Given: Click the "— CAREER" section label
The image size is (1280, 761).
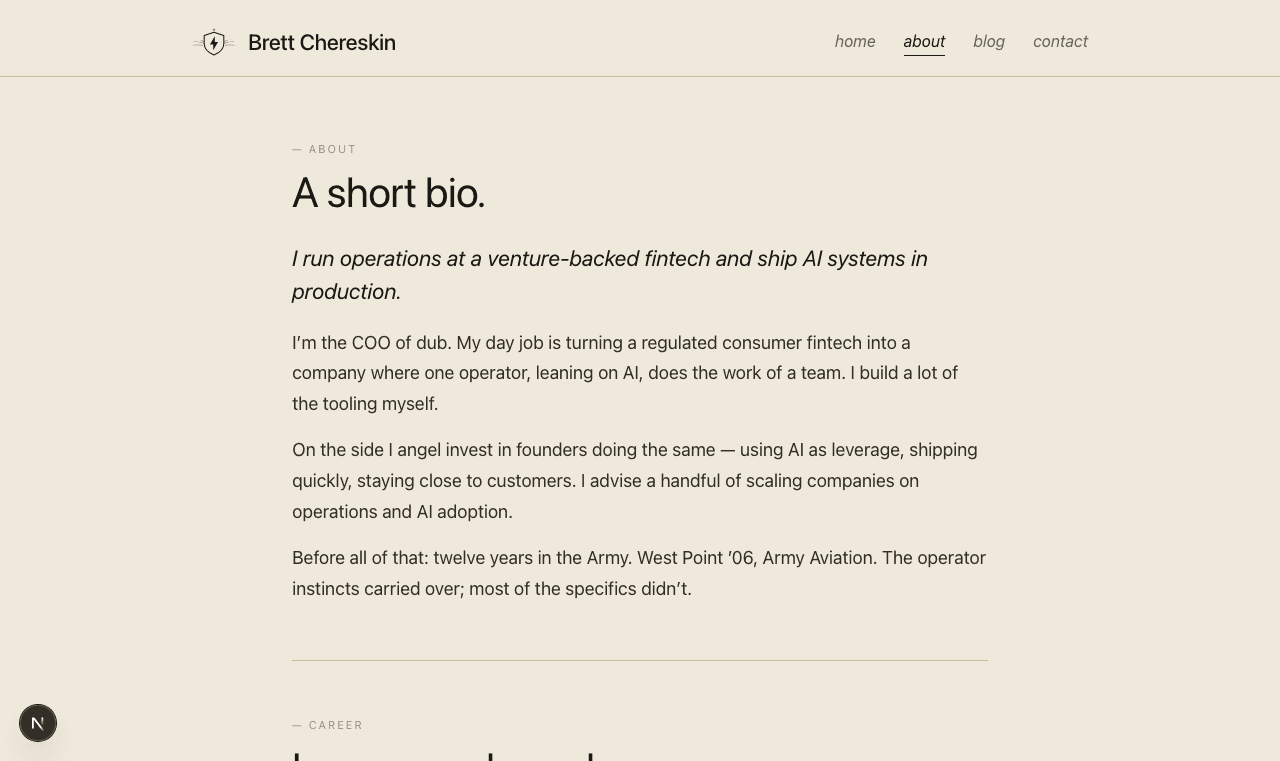Looking at the screenshot, I should [x=328, y=724].
